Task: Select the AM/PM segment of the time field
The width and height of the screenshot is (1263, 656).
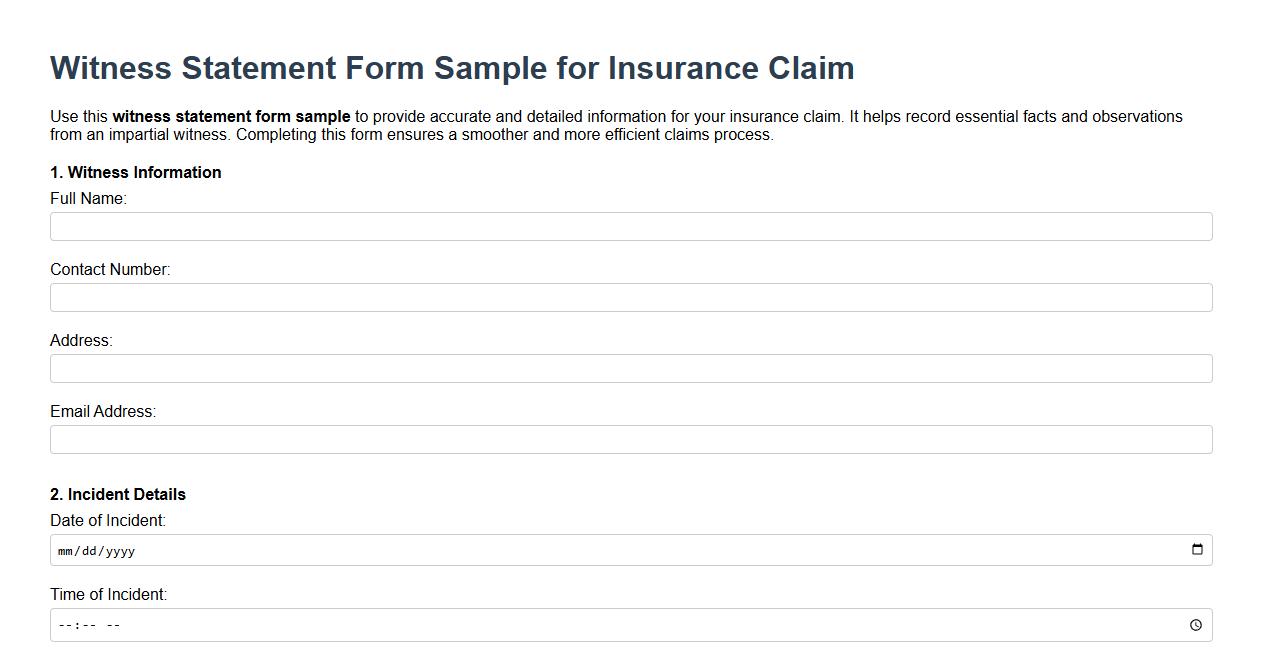Action: tap(110, 624)
